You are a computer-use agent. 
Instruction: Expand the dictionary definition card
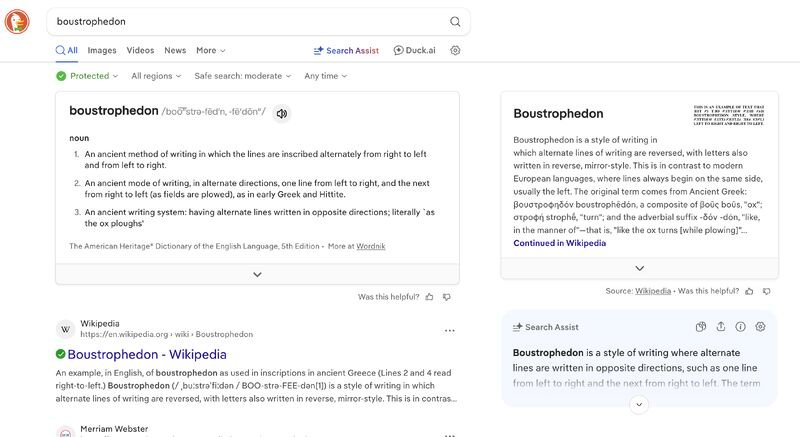pos(257,274)
